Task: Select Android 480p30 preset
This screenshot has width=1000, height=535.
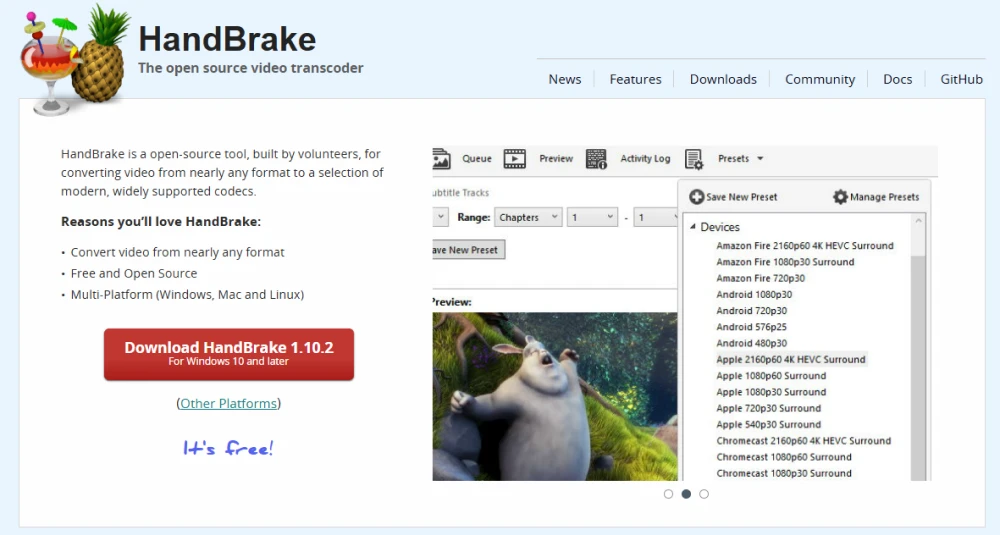Action: coord(751,343)
